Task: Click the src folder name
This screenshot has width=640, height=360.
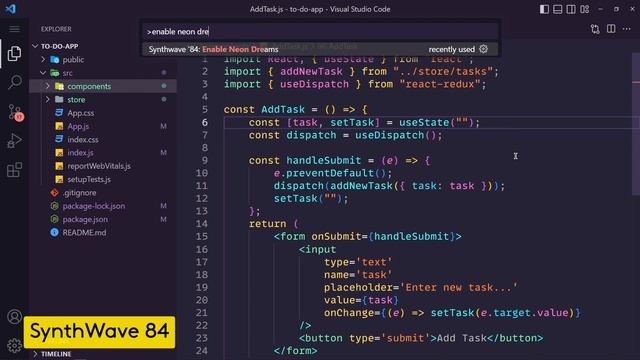Action: pos(67,73)
